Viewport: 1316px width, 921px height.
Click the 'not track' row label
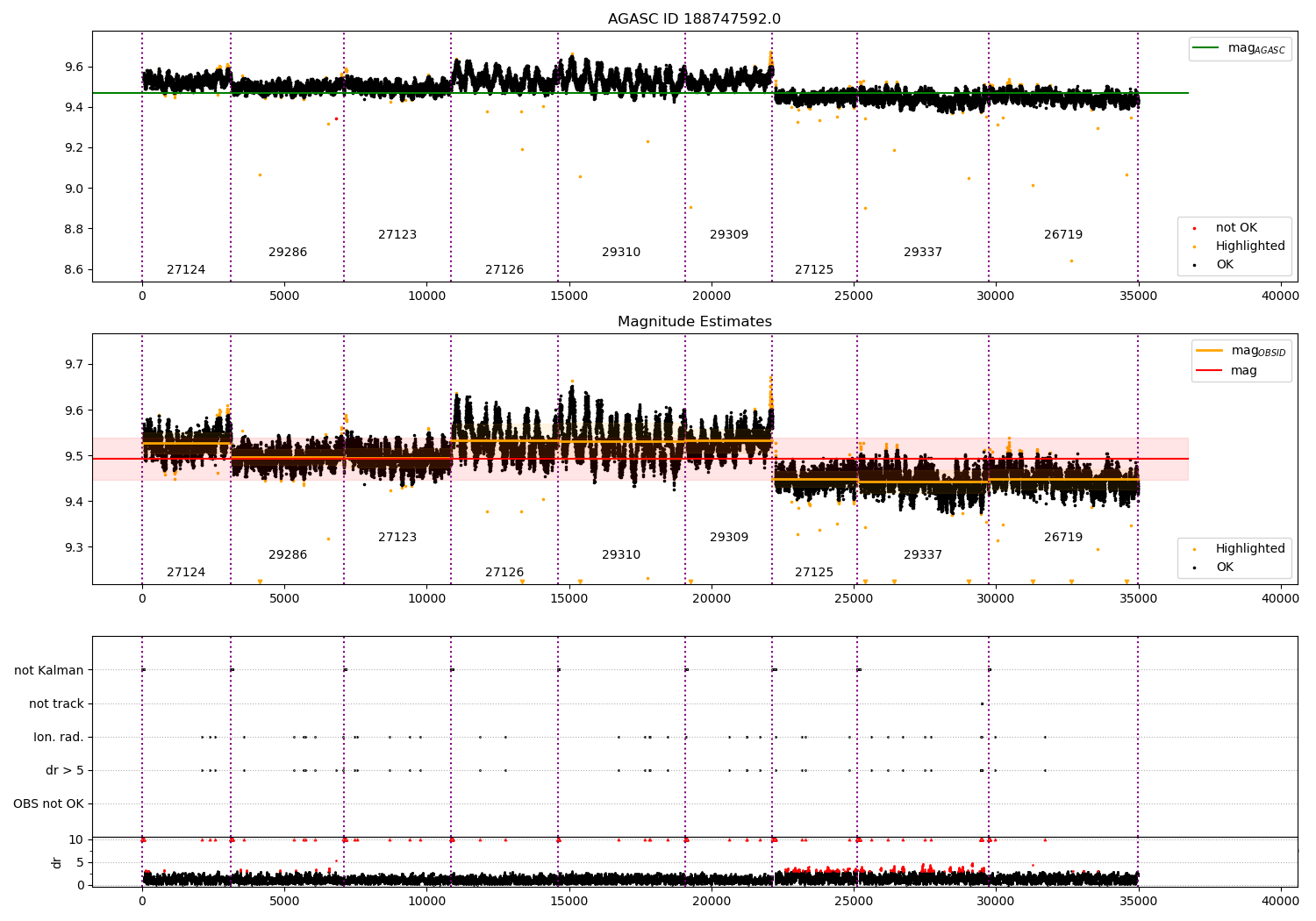56,704
